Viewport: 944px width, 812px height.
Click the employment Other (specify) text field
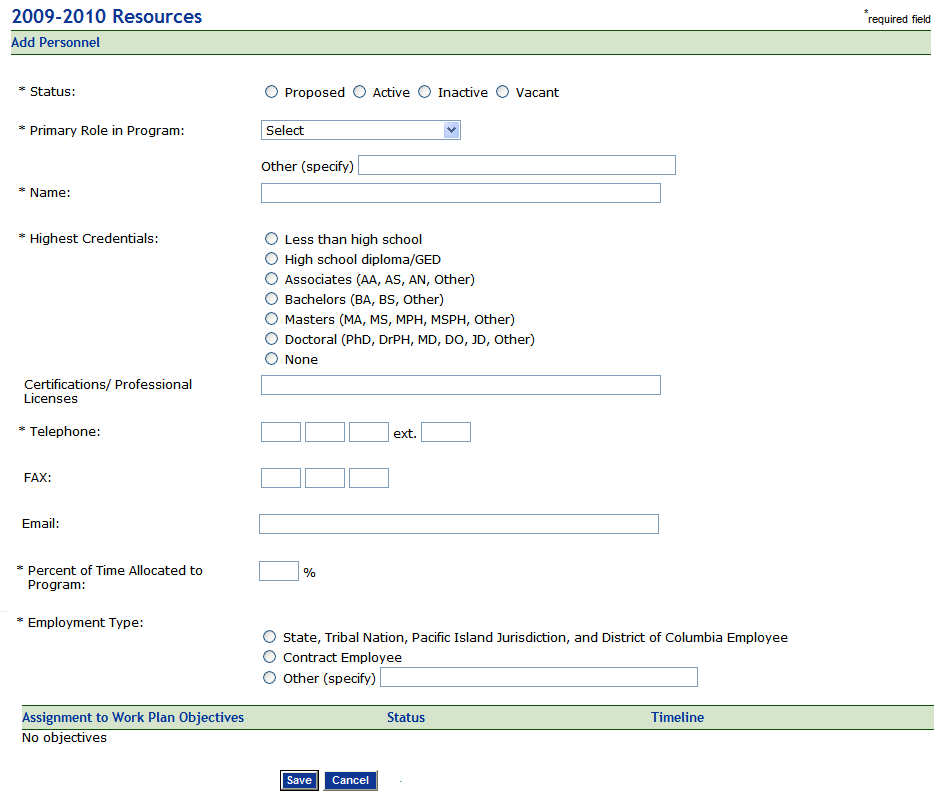539,677
